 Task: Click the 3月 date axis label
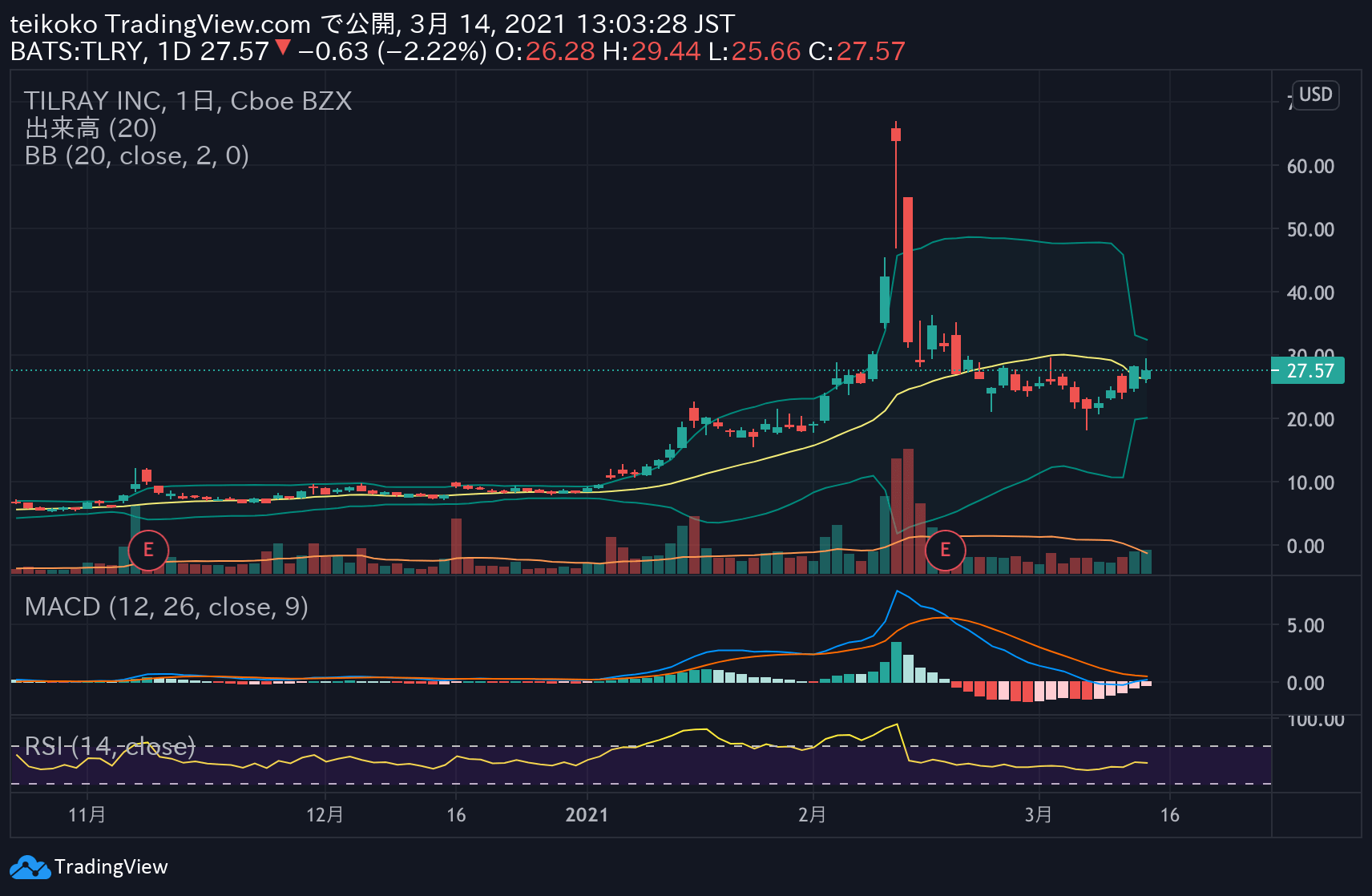coord(1039,815)
